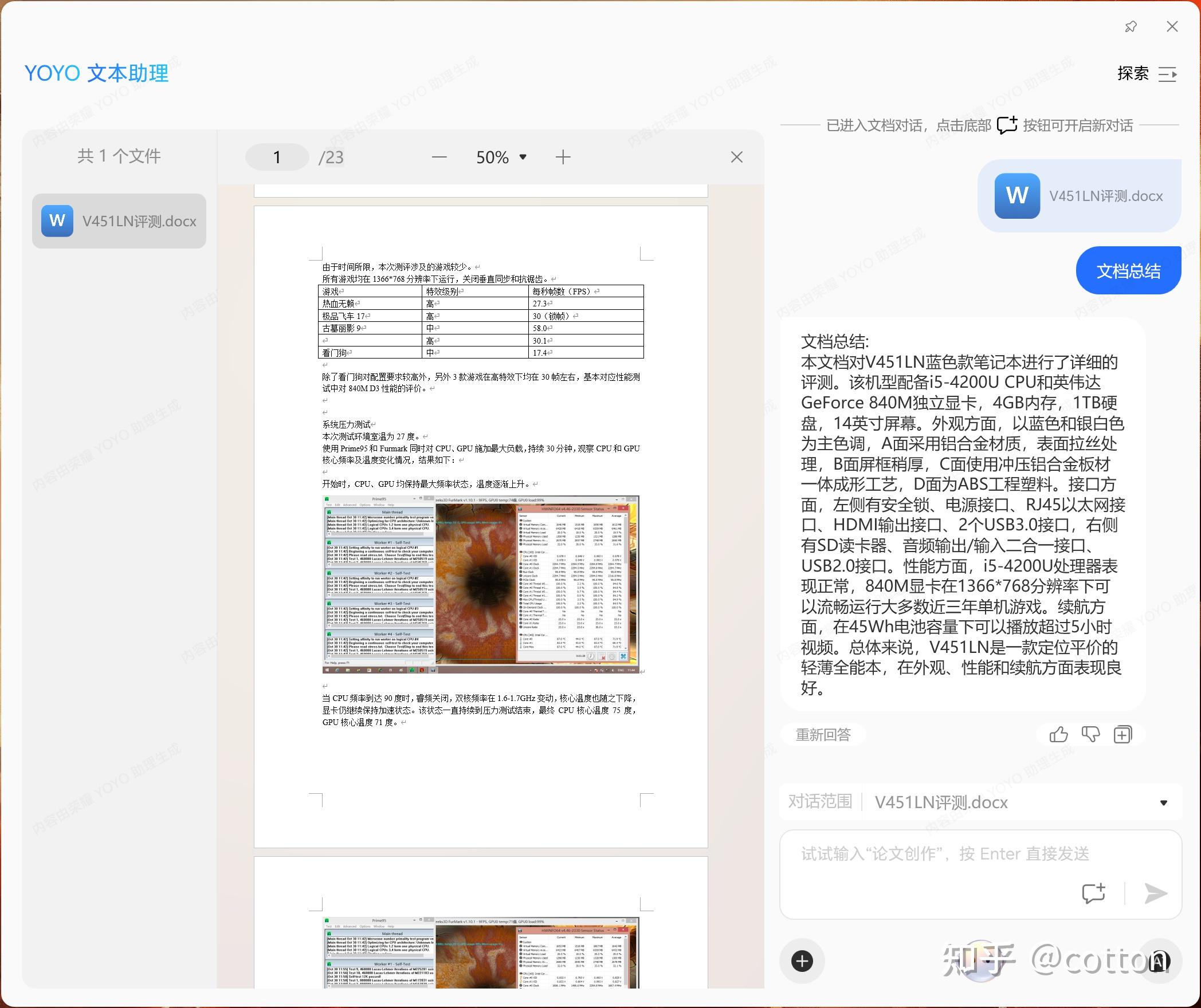
Task: Click the /23 total pages label
Action: (x=331, y=157)
